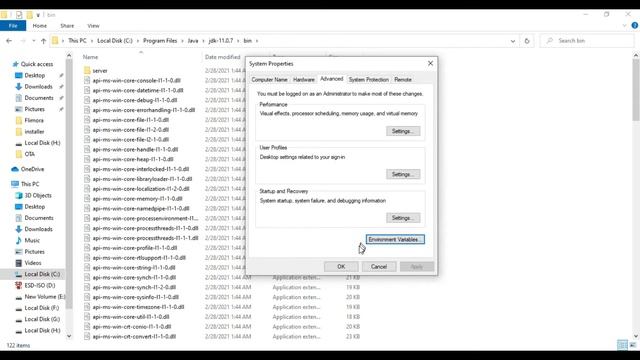The width and height of the screenshot is (640, 360).
Task: Open the View ribbon tab
Action: (93, 26)
